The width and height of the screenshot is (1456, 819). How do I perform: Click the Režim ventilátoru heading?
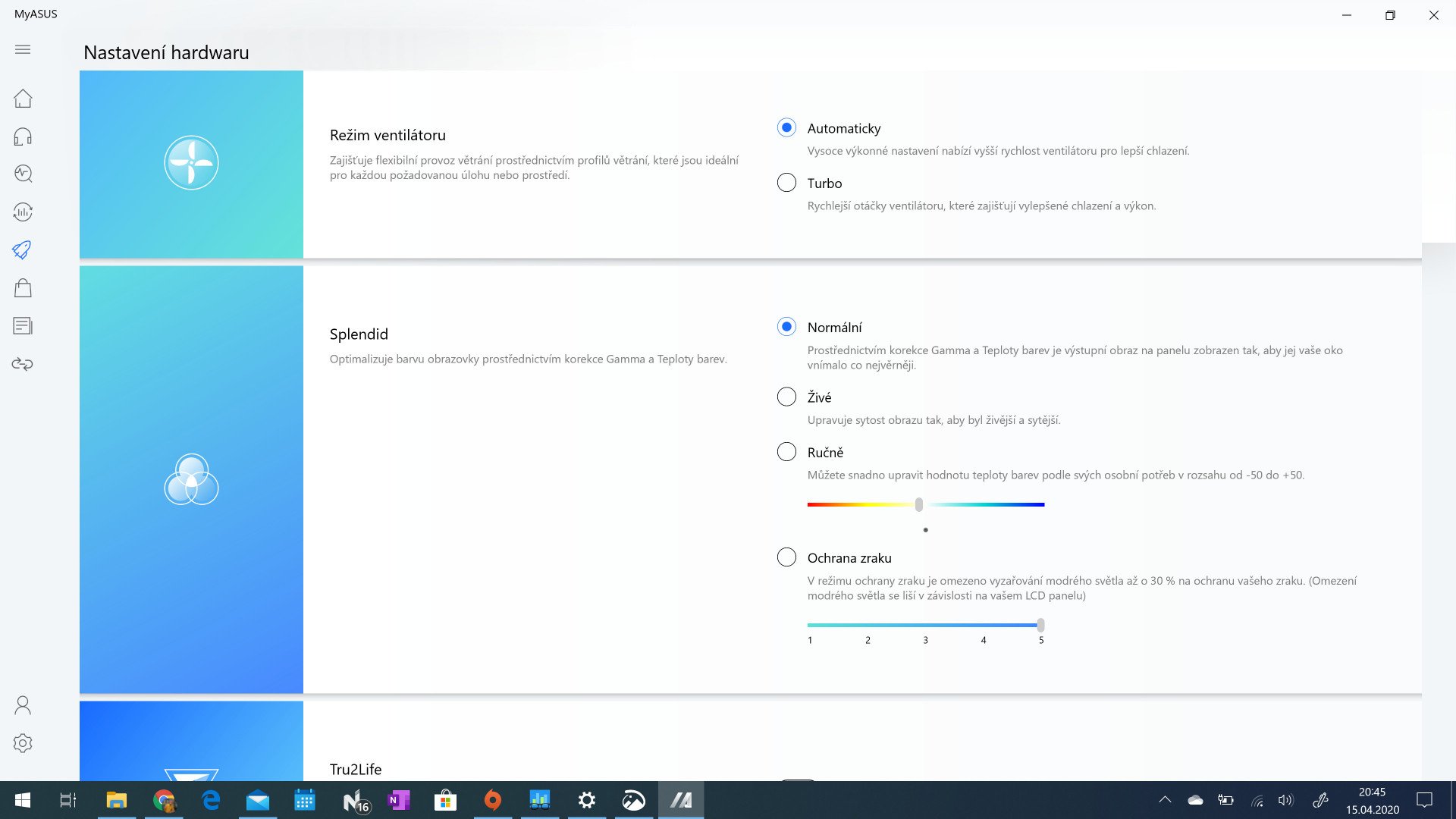tap(388, 135)
